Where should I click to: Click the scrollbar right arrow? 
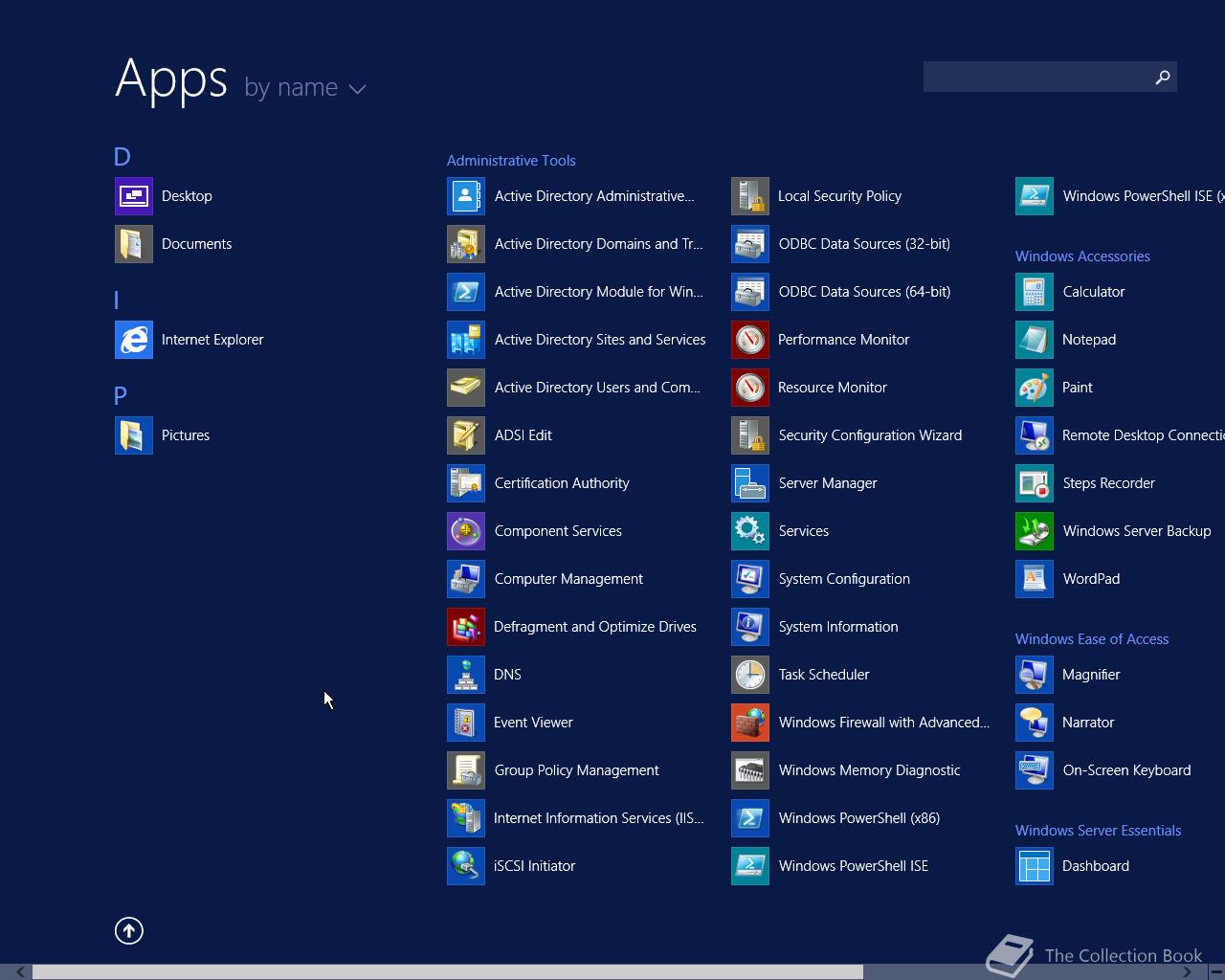coord(1188,972)
